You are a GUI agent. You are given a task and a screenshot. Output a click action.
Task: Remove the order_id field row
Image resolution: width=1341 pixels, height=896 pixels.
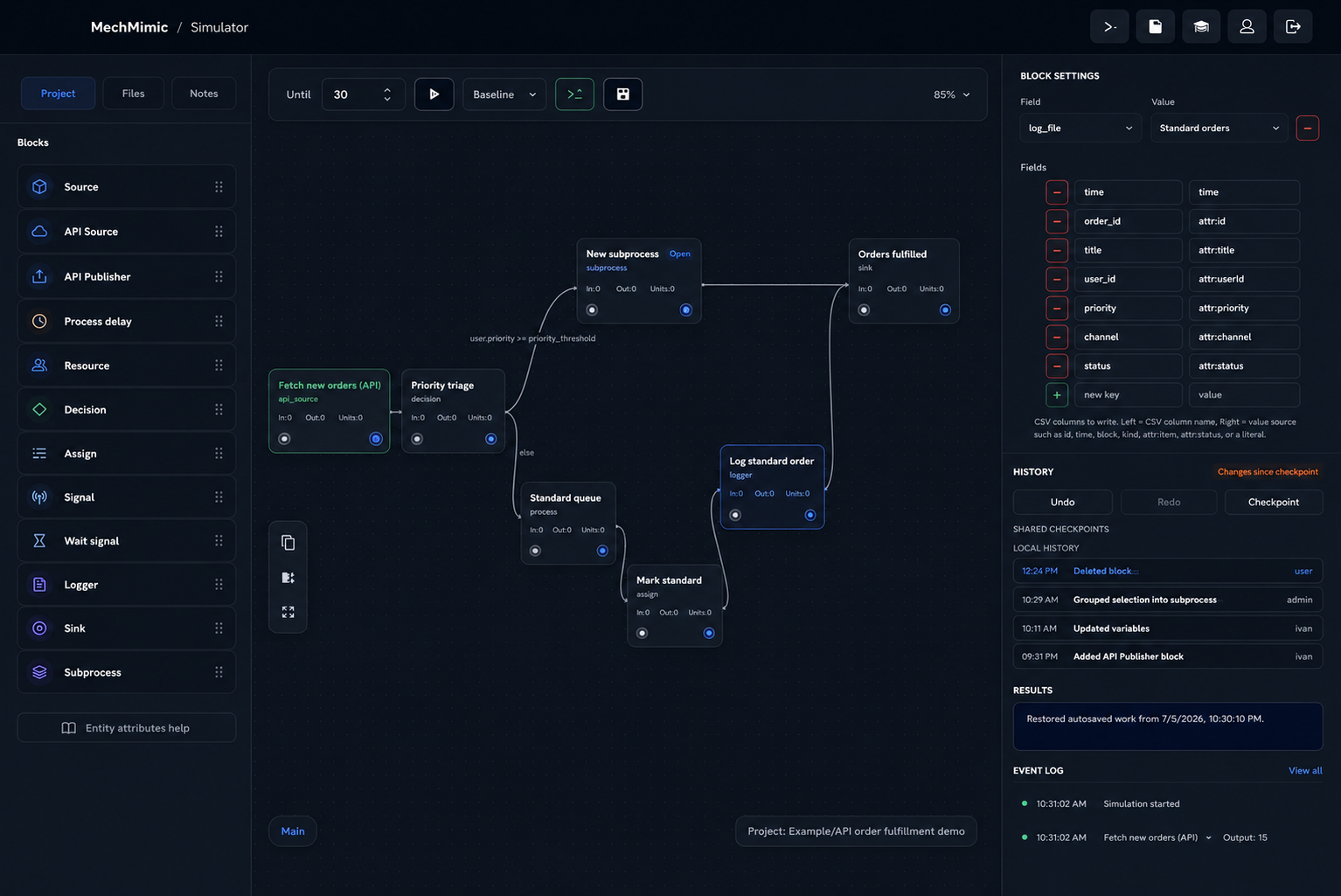tap(1057, 221)
